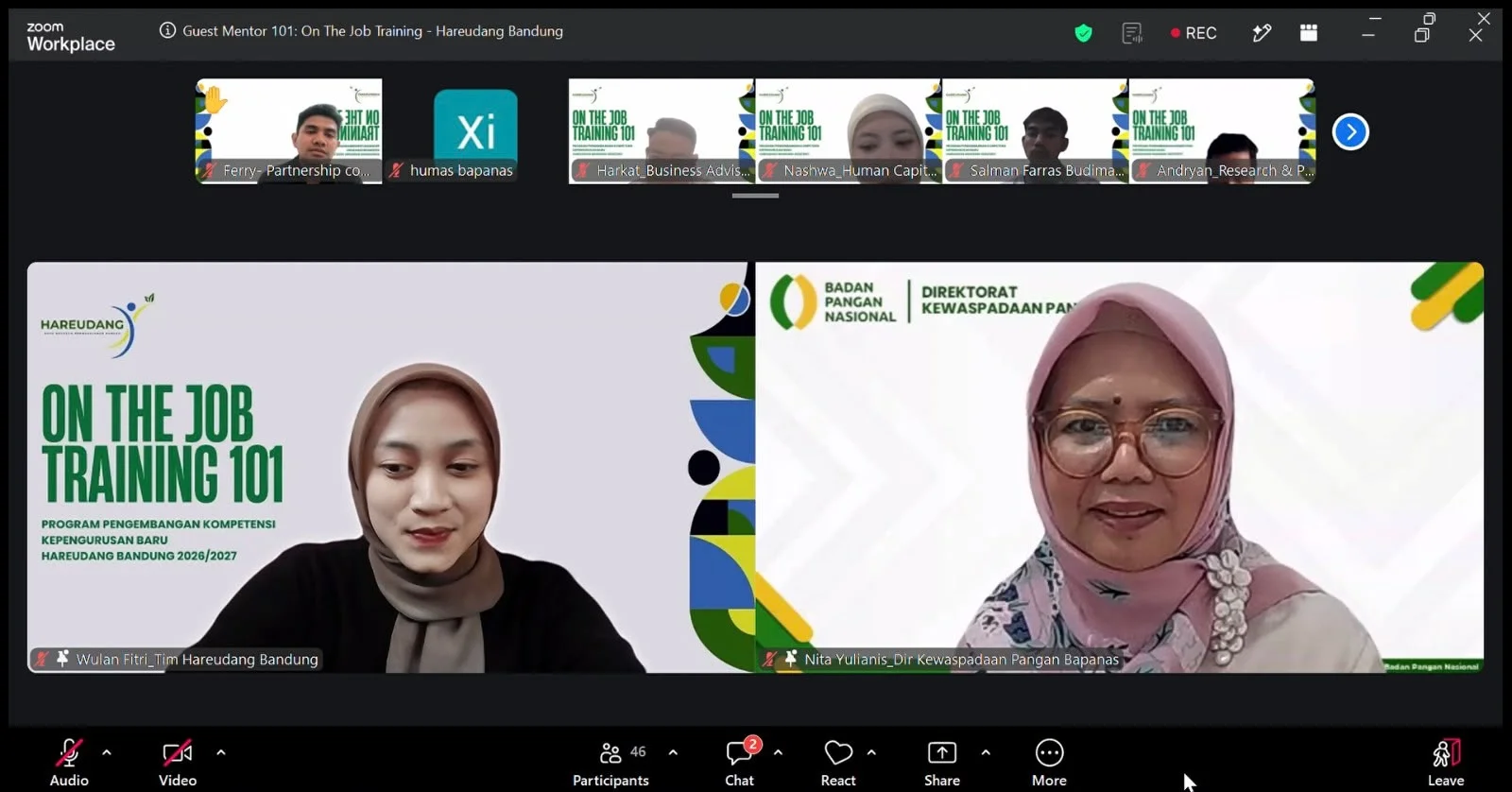Click the participant count 46
The image size is (1512, 792).
[x=638, y=751]
